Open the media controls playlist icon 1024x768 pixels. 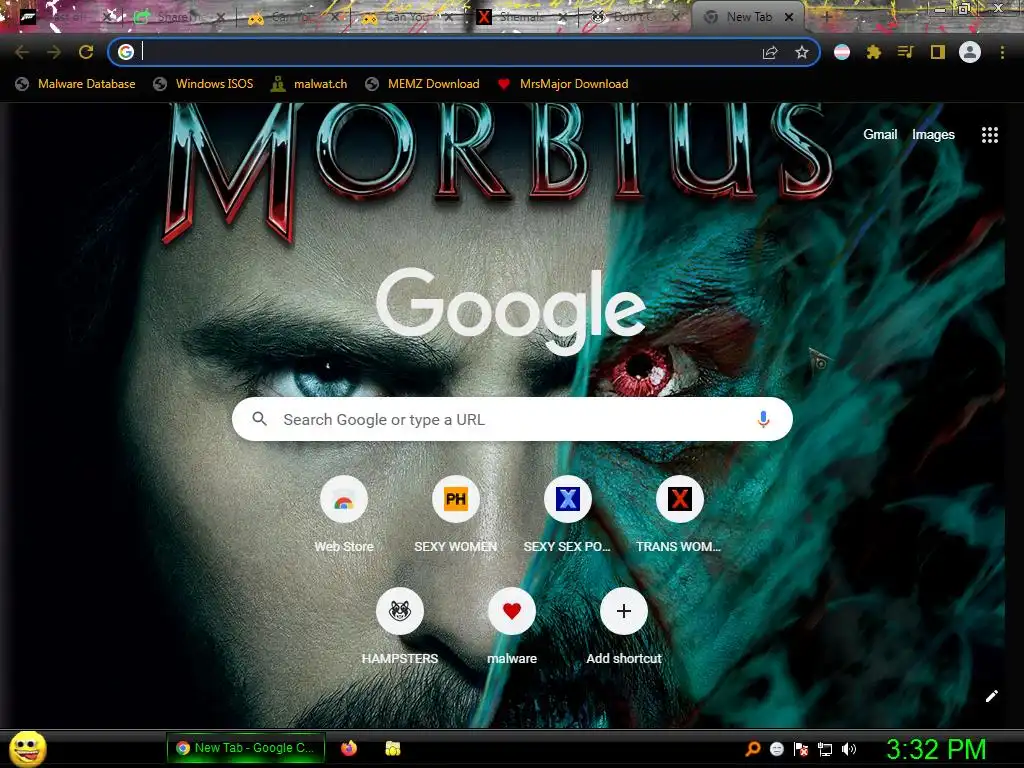(905, 52)
